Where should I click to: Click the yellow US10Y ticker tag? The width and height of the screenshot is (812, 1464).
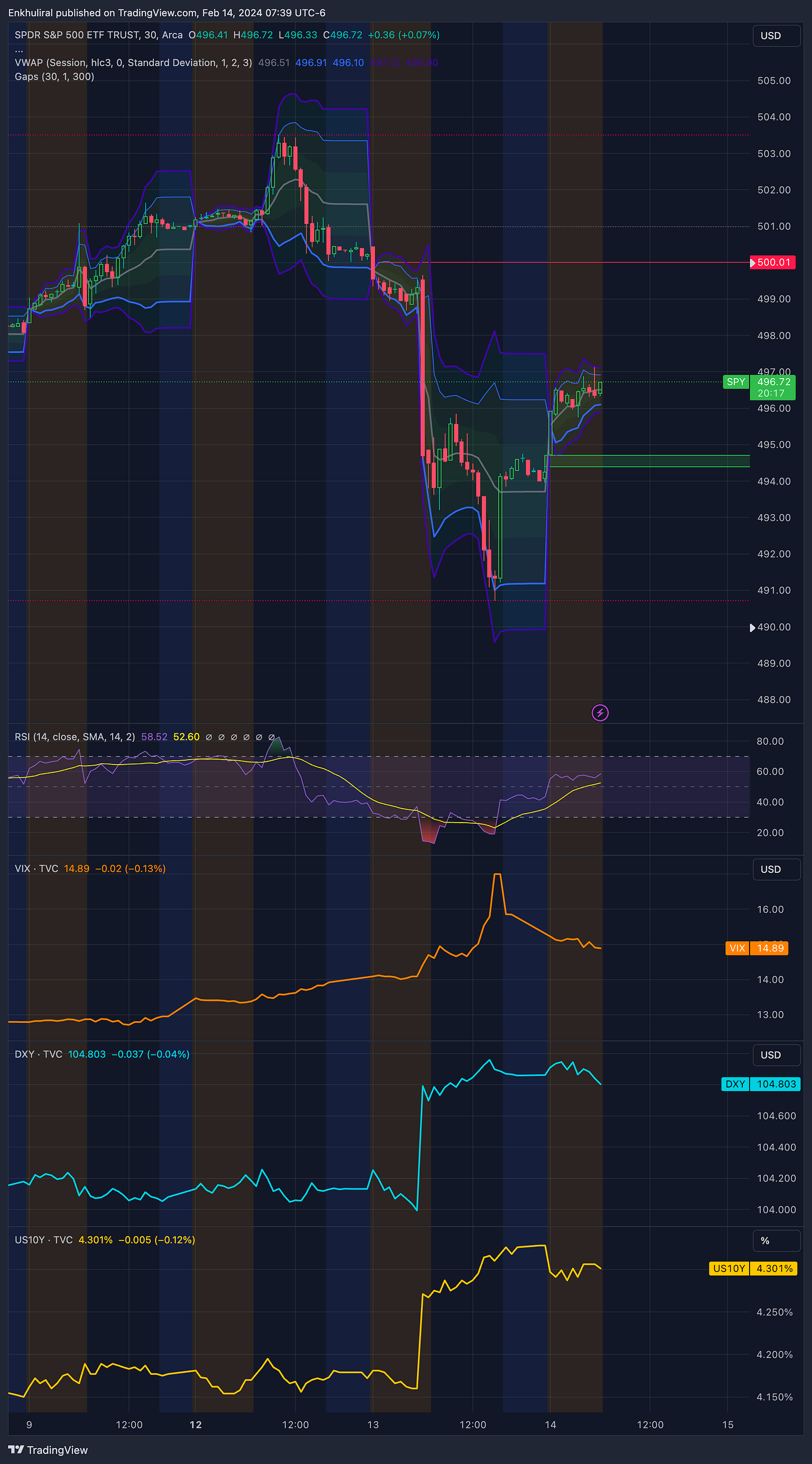coord(729,1268)
